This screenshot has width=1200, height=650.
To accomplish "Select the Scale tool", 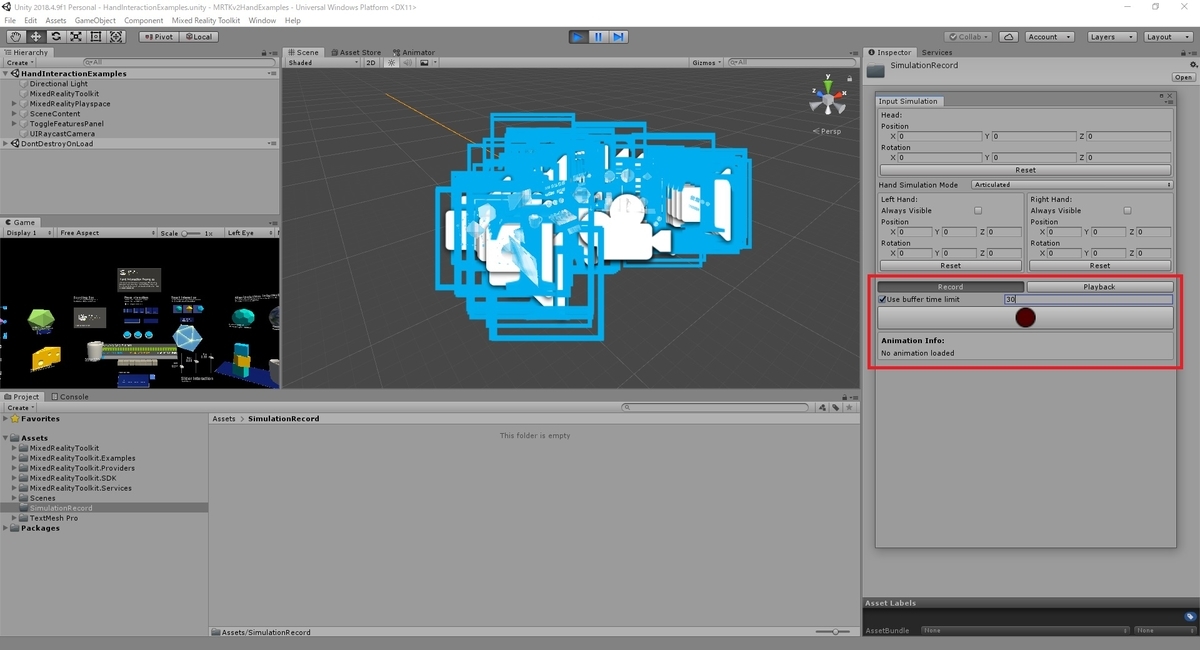I will [x=76, y=37].
